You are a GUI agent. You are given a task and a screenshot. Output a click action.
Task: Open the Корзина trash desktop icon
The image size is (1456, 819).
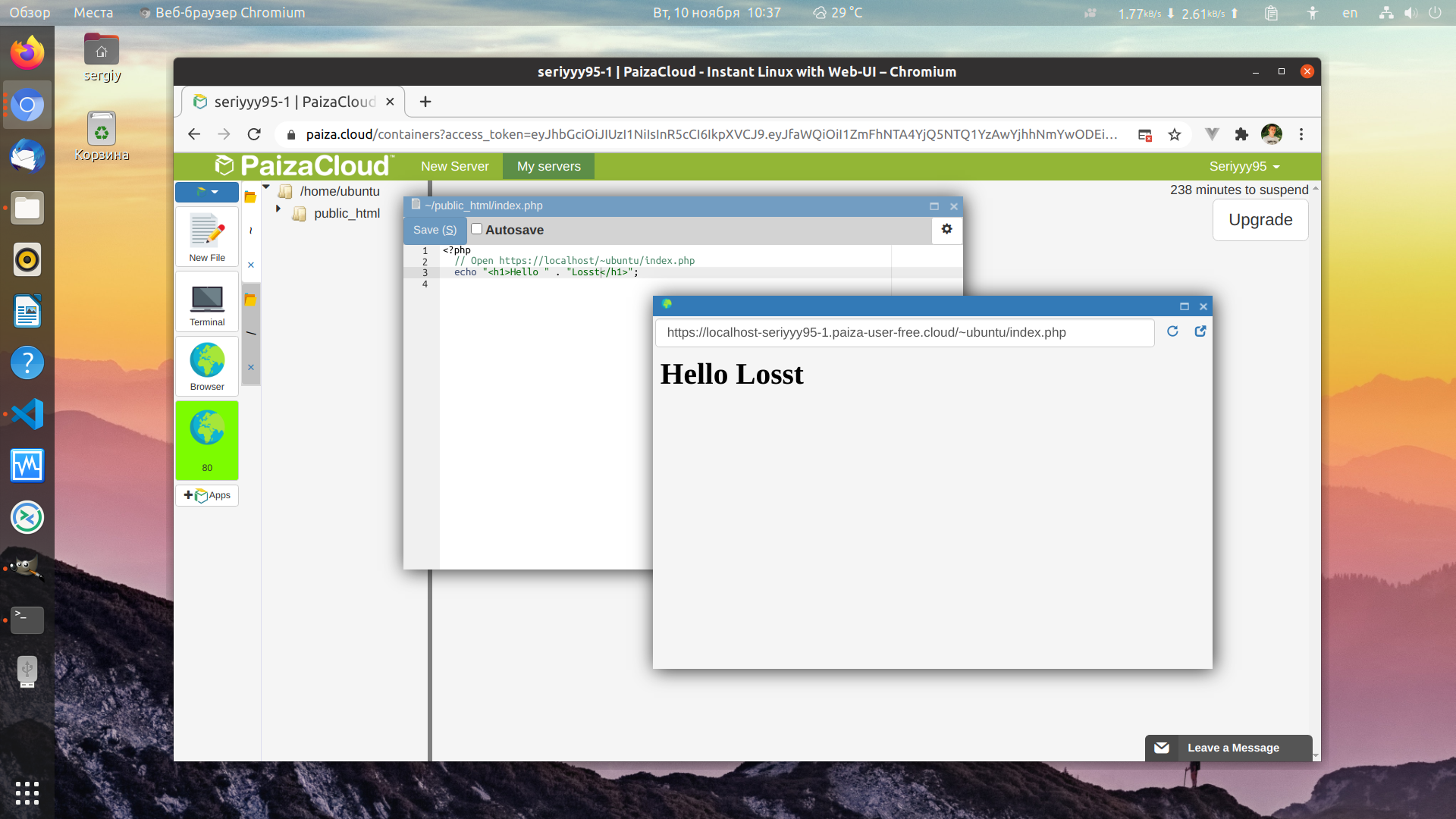click(102, 136)
